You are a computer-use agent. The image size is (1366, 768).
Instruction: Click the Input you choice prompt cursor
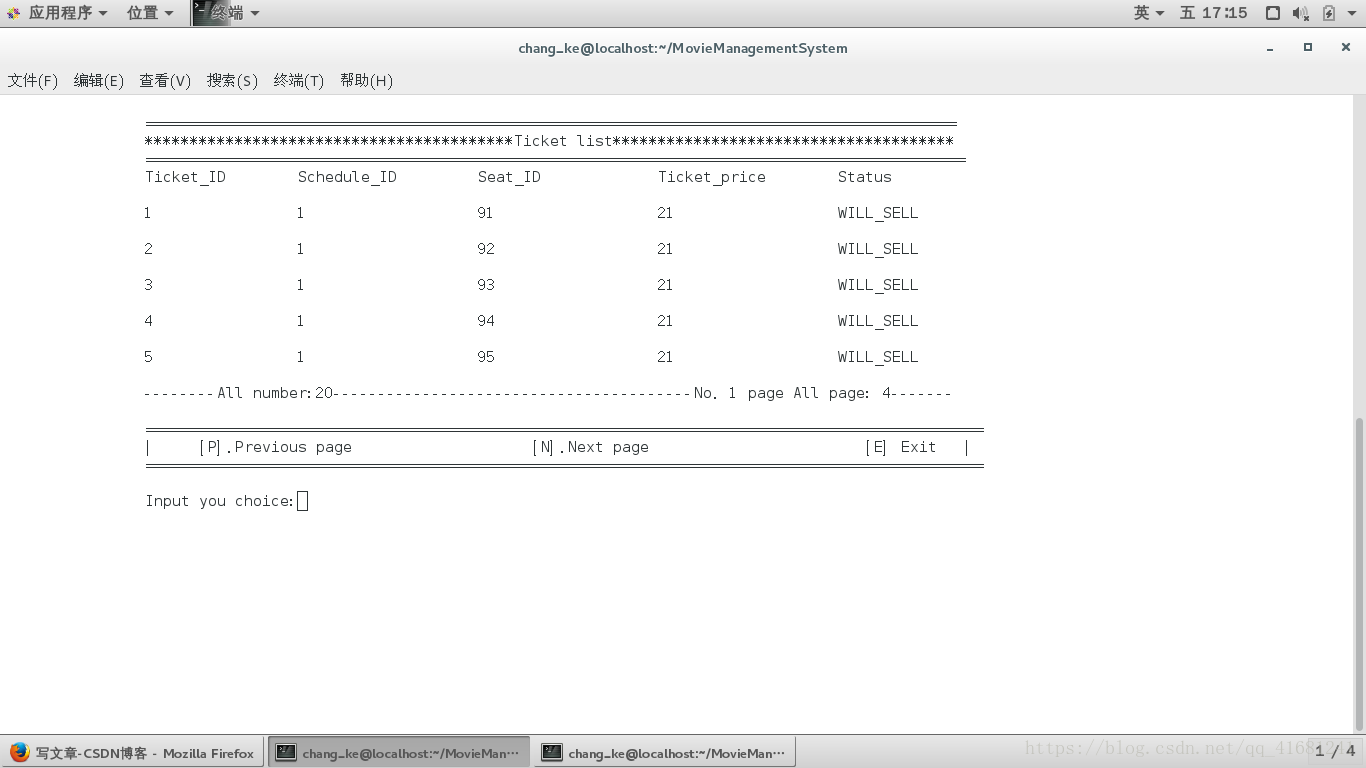pos(303,501)
